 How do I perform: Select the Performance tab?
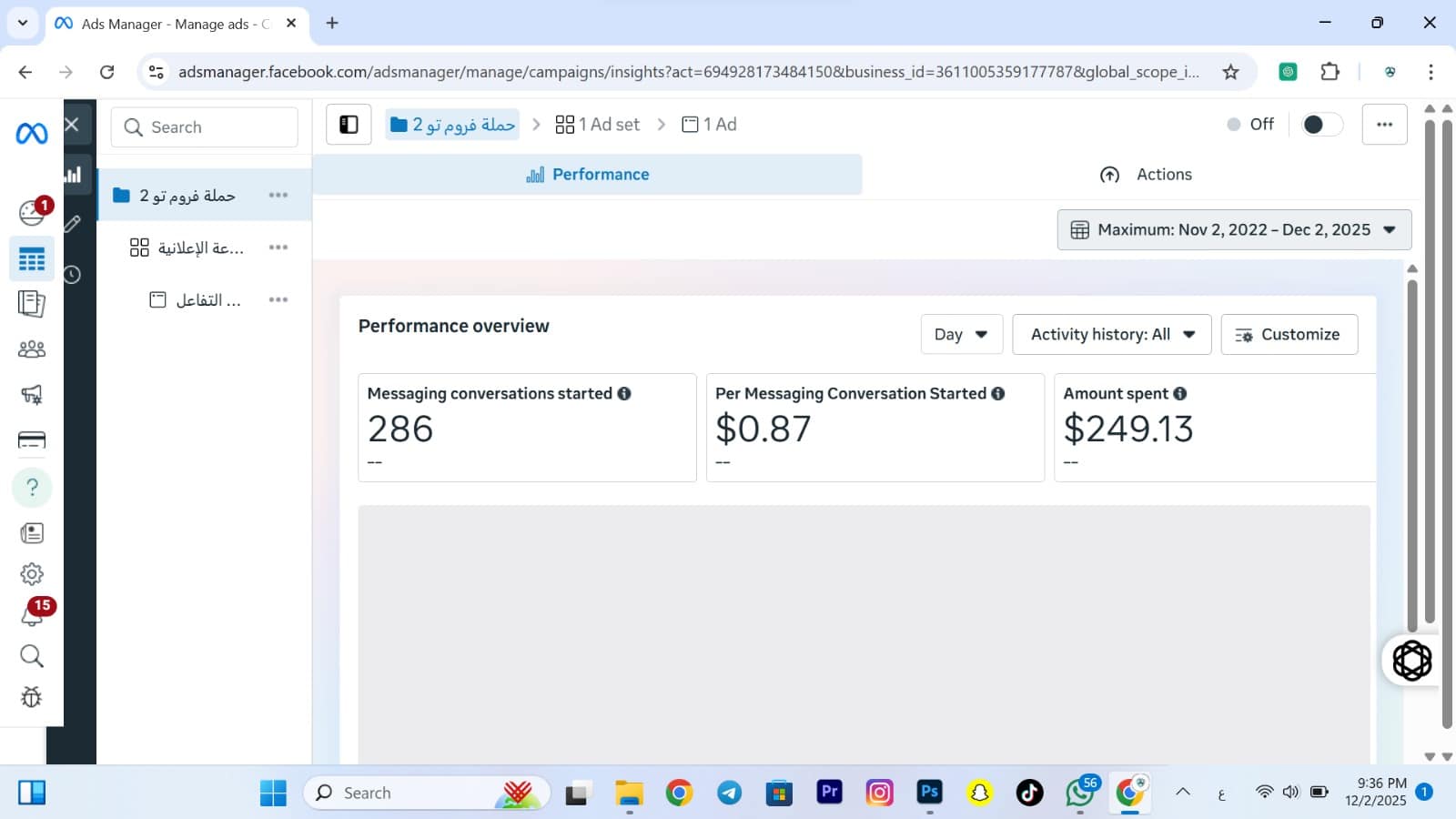point(588,175)
